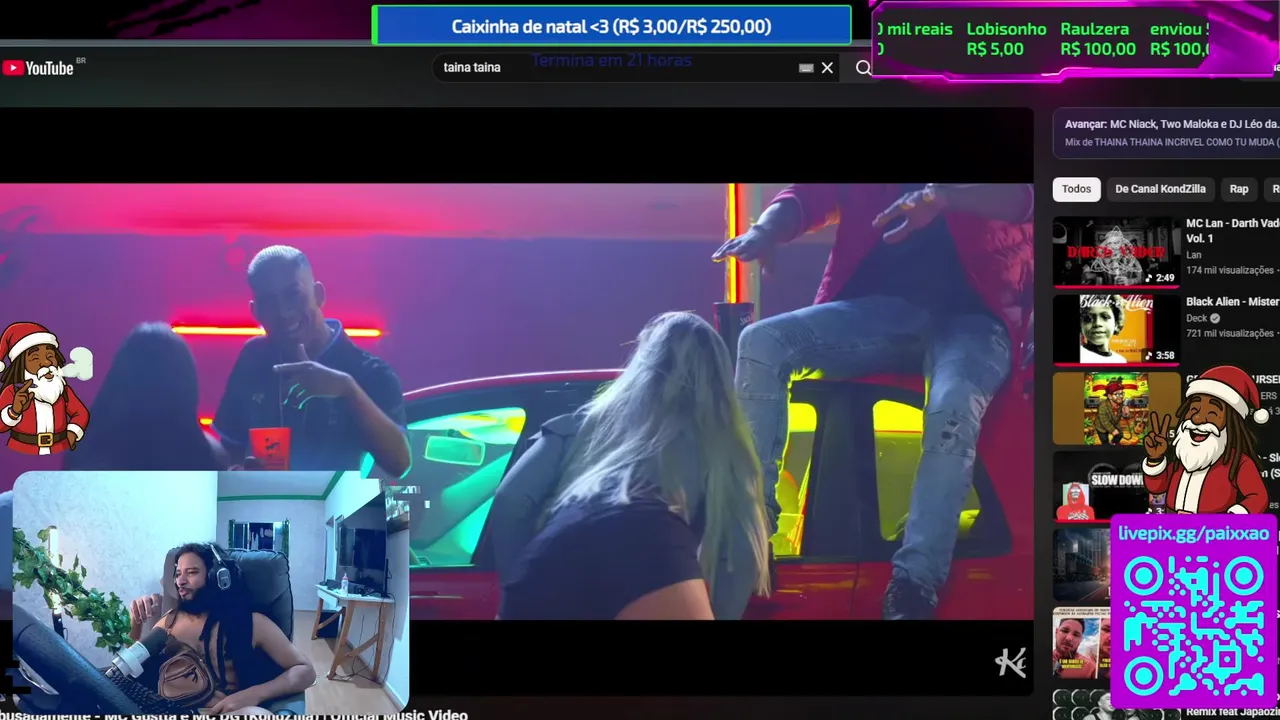Click the 'Mix de THAINA THAINA' subtitle text
The width and height of the screenshot is (1280, 720).
pyautogui.click(x=1172, y=142)
